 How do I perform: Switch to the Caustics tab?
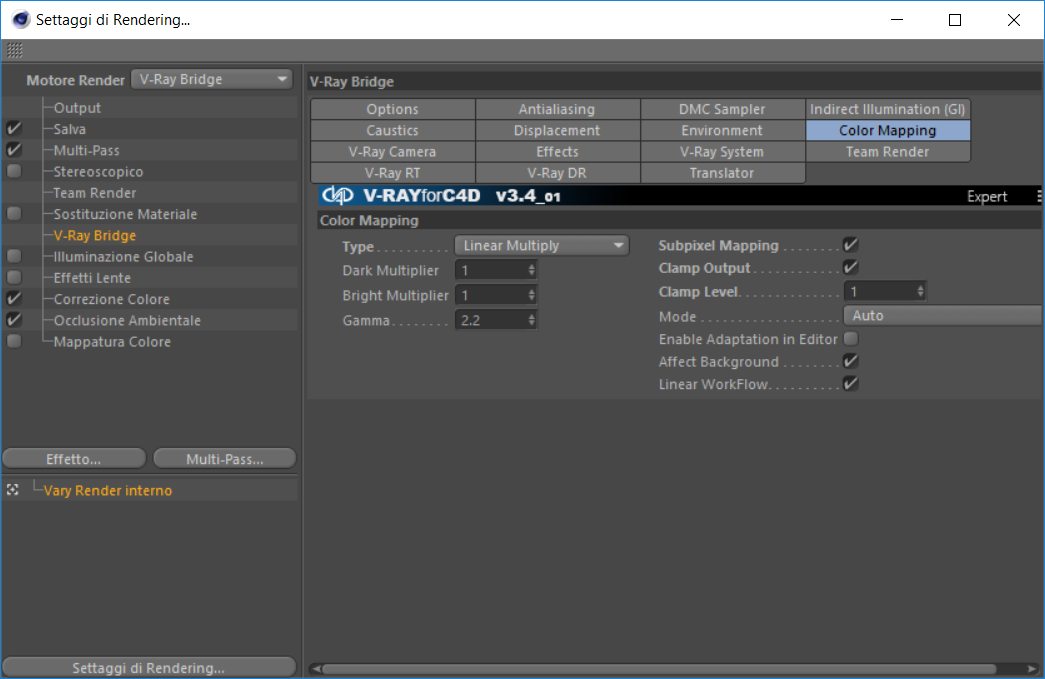pyautogui.click(x=393, y=130)
